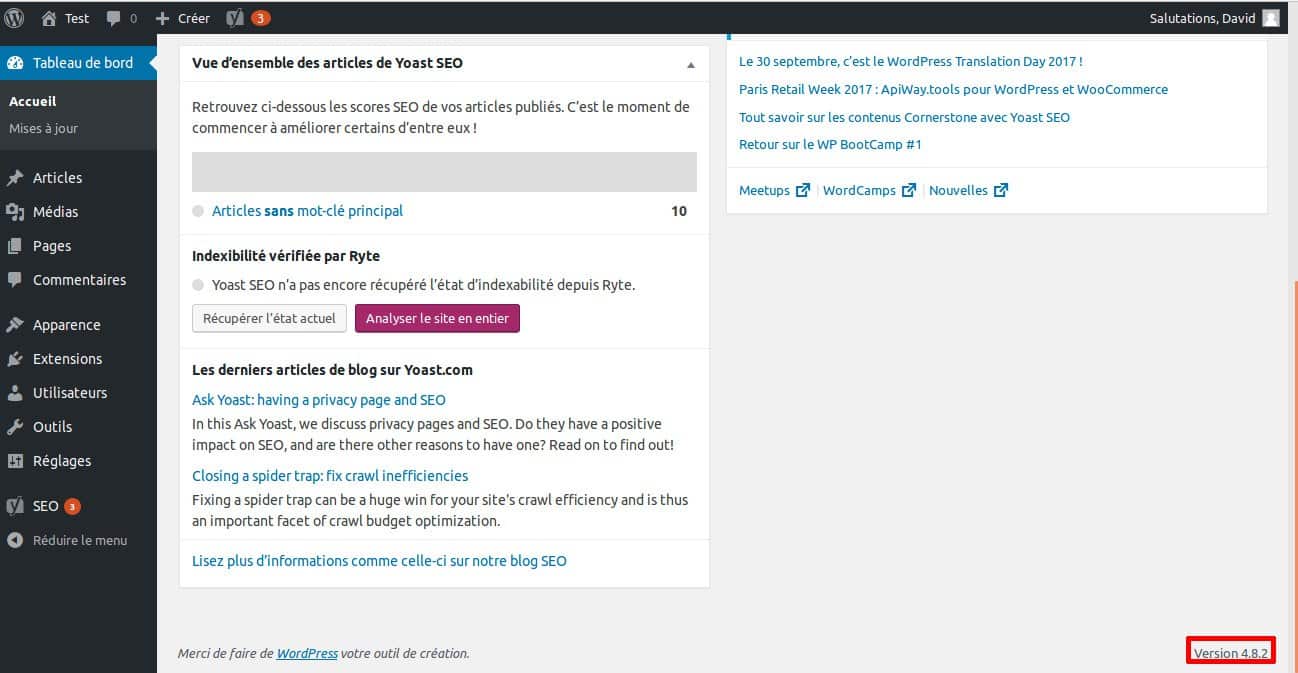This screenshot has height=673, width=1298.
Task: Open the Version 4.8.2 link
Action: coord(1230,650)
